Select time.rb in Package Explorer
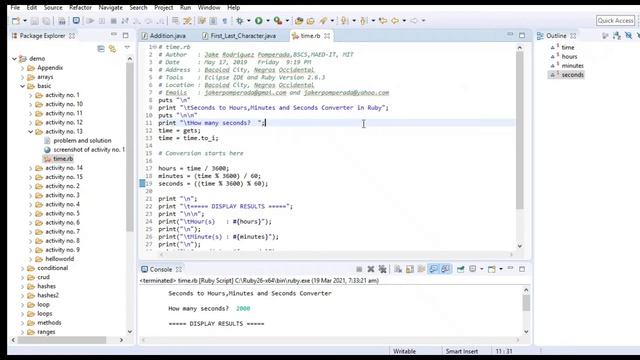The height and width of the screenshot is (360, 640). pos(63,159)
